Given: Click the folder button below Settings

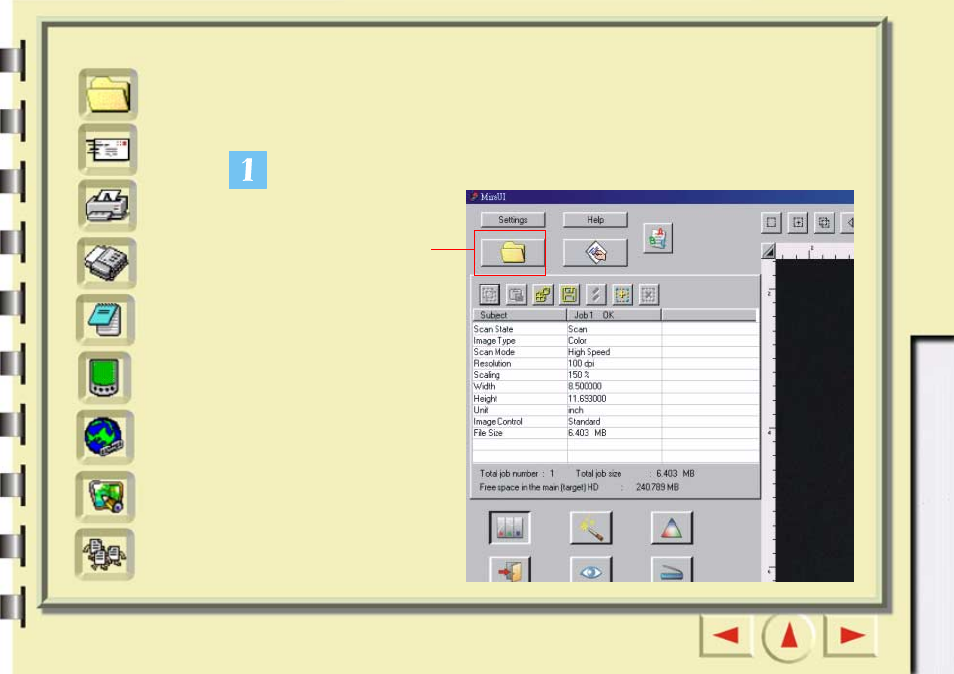Looking at the screenshot, I should pos(512,252).
